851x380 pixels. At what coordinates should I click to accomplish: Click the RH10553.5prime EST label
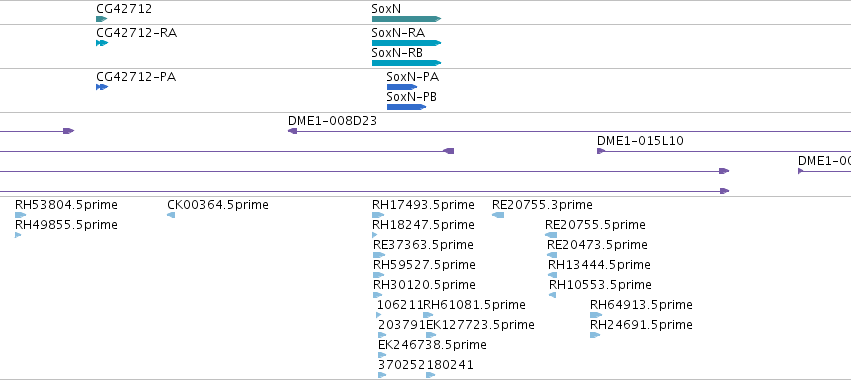(x=600, y=284)
